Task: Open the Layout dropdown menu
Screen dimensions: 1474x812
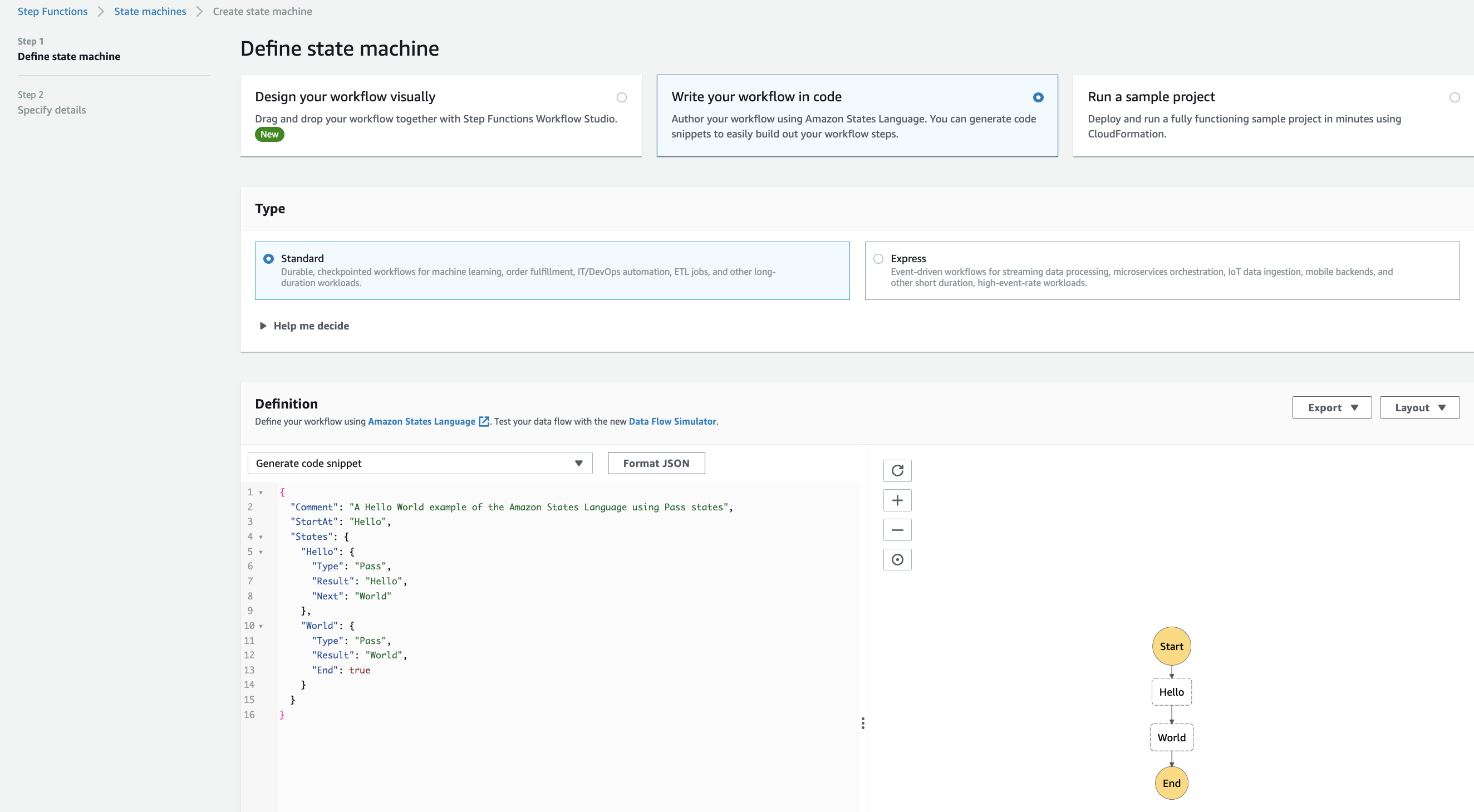Action: click(1419, 407)
